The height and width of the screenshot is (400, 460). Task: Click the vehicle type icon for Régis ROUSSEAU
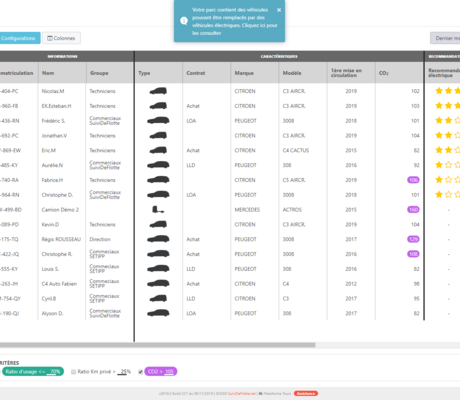click(x=158, y=239)
